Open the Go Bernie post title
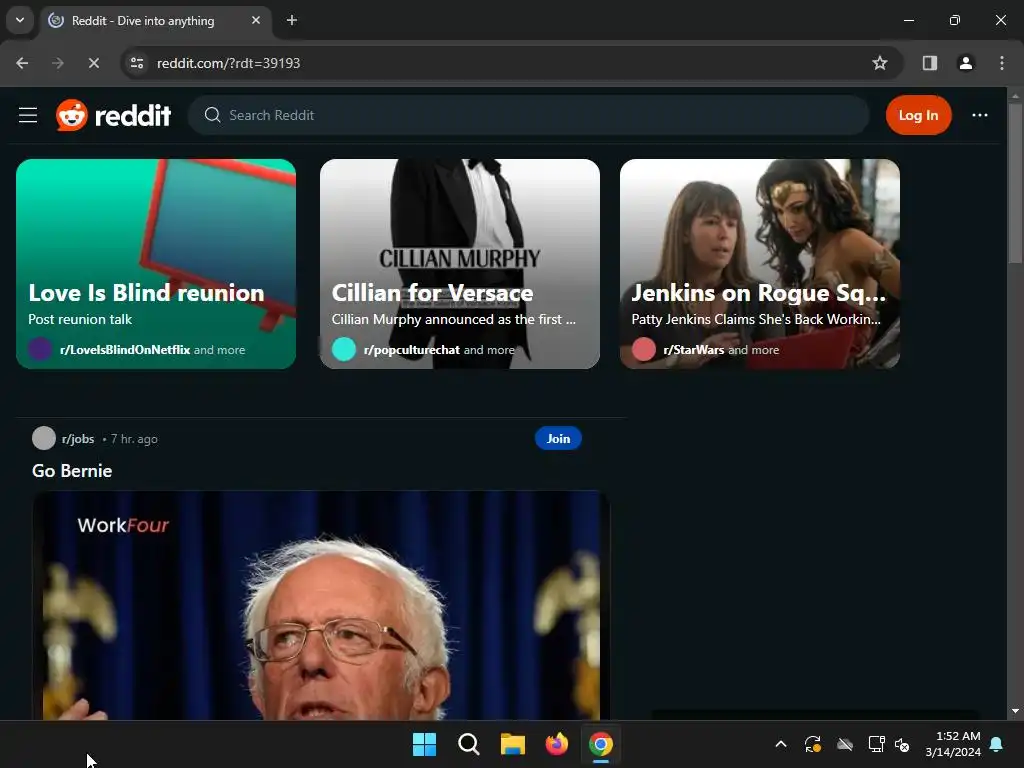Image resolution: width=1024 pixels, height=768 pixels. click(72, 471)
